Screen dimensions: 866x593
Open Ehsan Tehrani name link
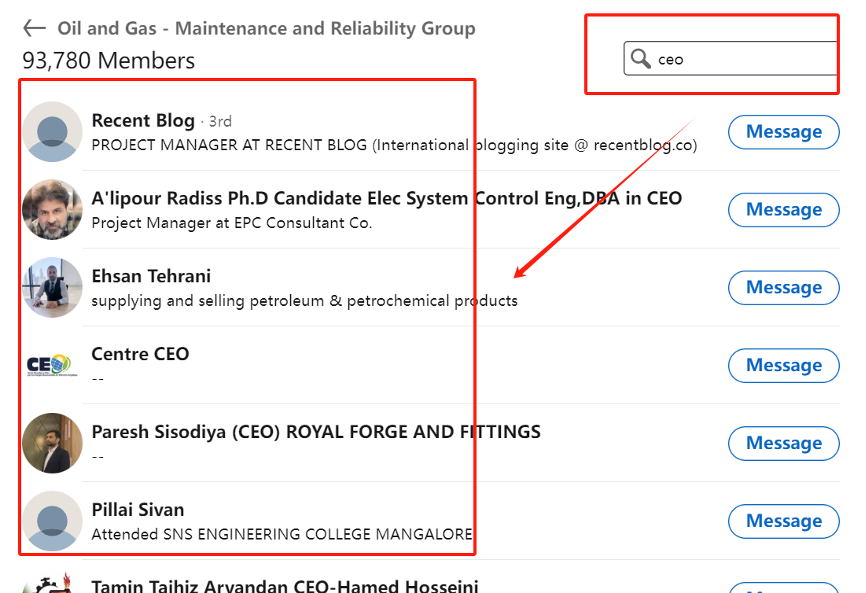[x=151, y=276]
